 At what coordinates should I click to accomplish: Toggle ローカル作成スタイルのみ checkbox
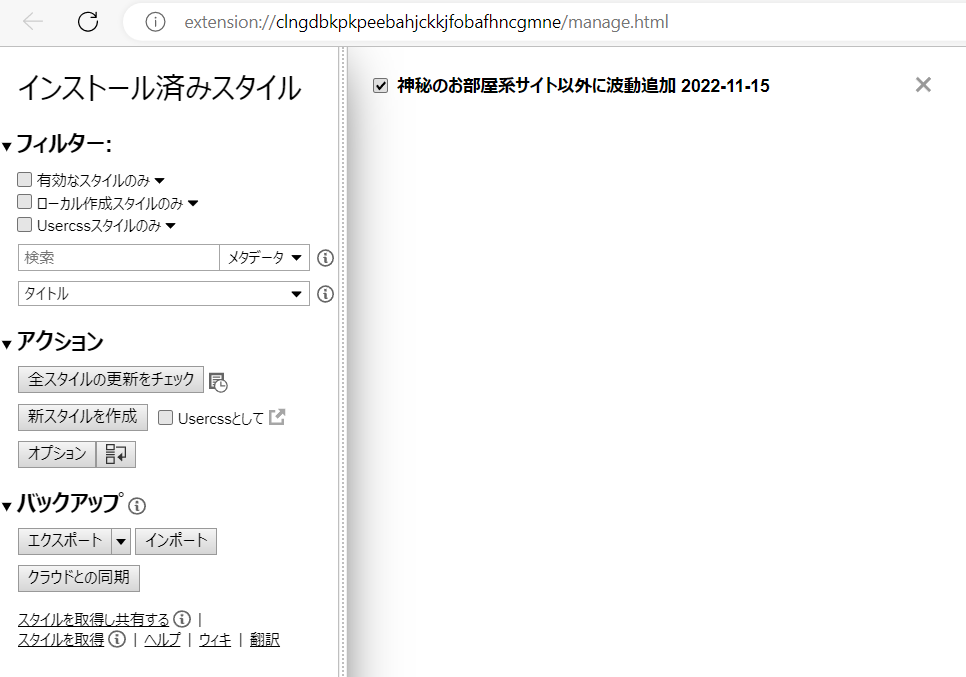pos(25,203)
